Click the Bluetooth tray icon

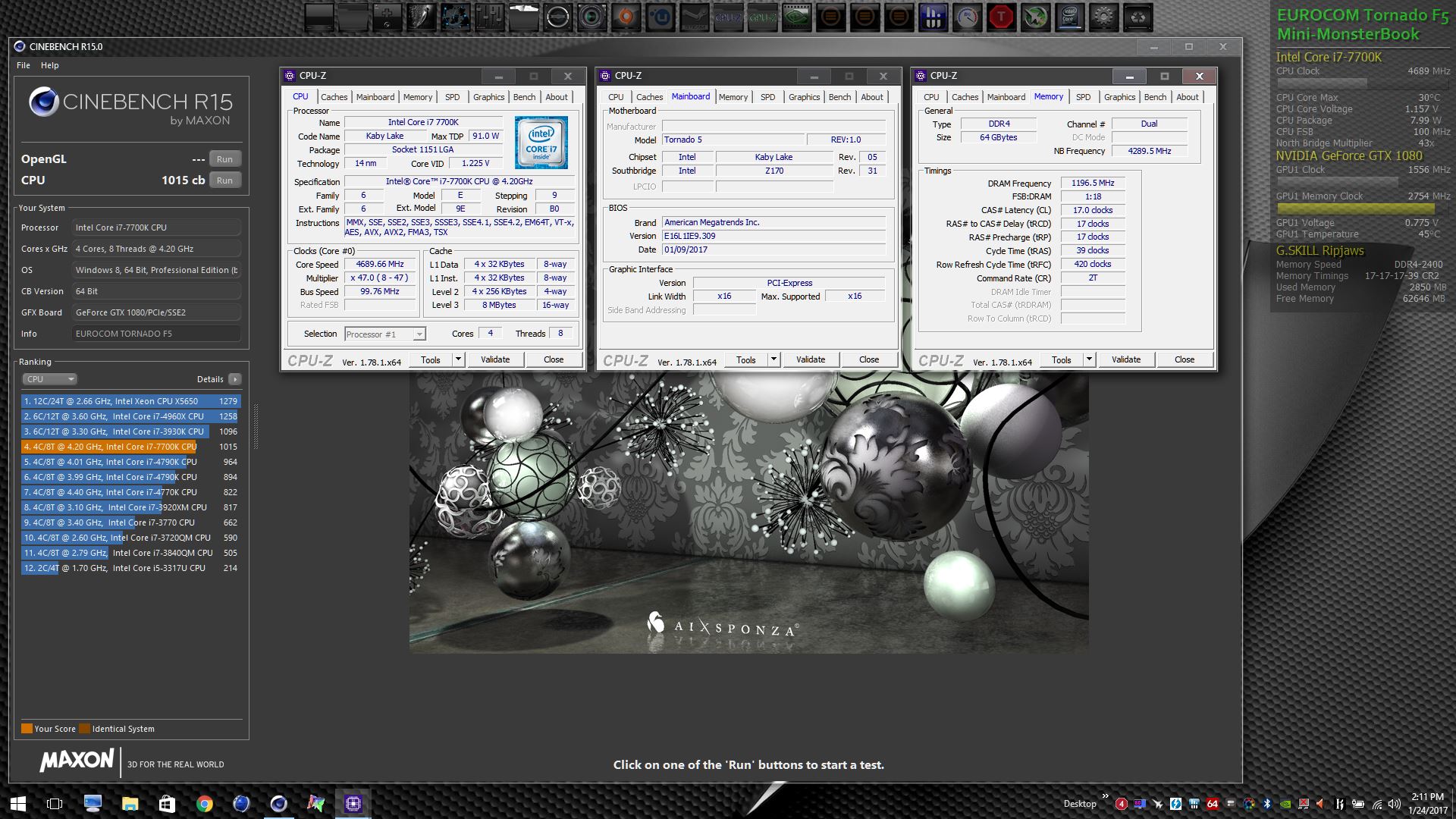point(1266,804)
